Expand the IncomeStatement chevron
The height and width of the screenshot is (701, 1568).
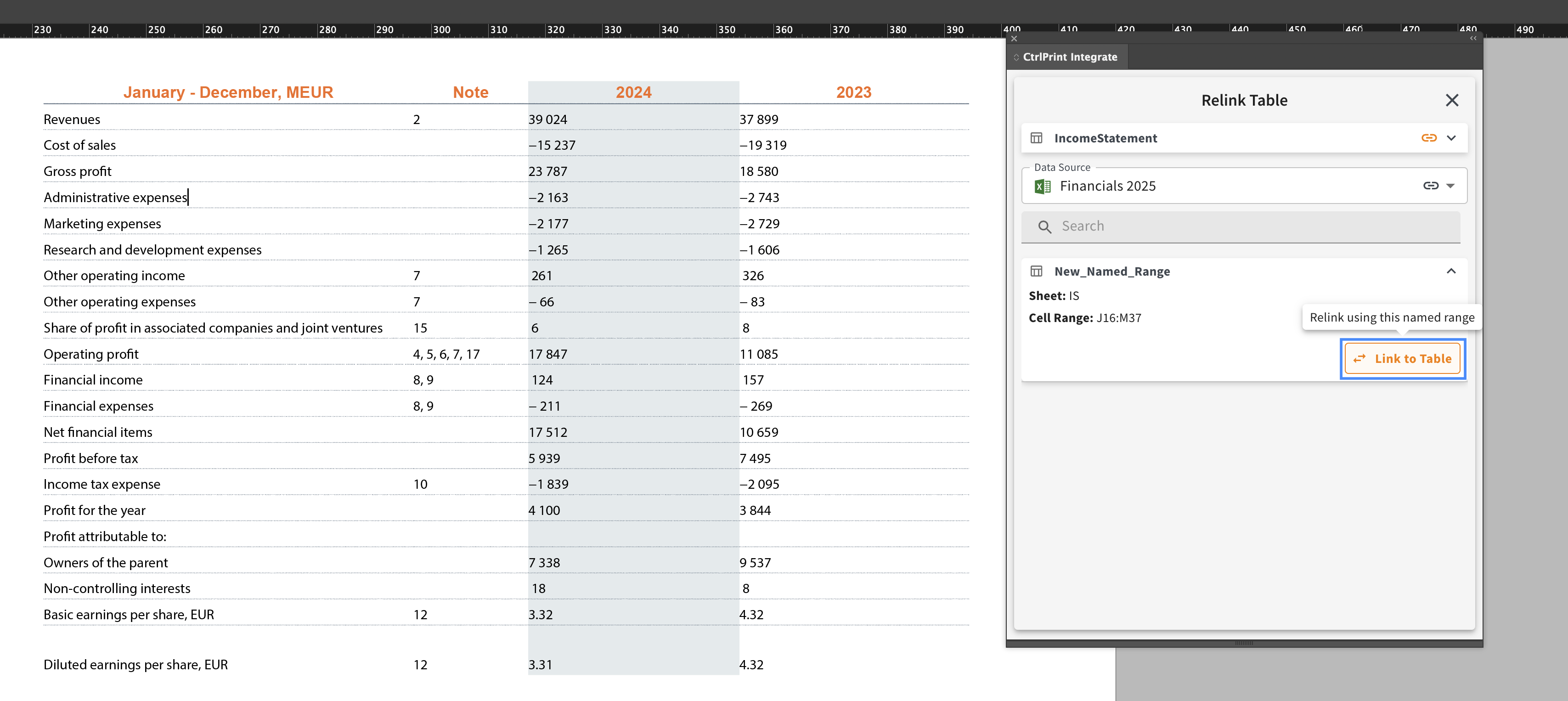coord(1451,138)
